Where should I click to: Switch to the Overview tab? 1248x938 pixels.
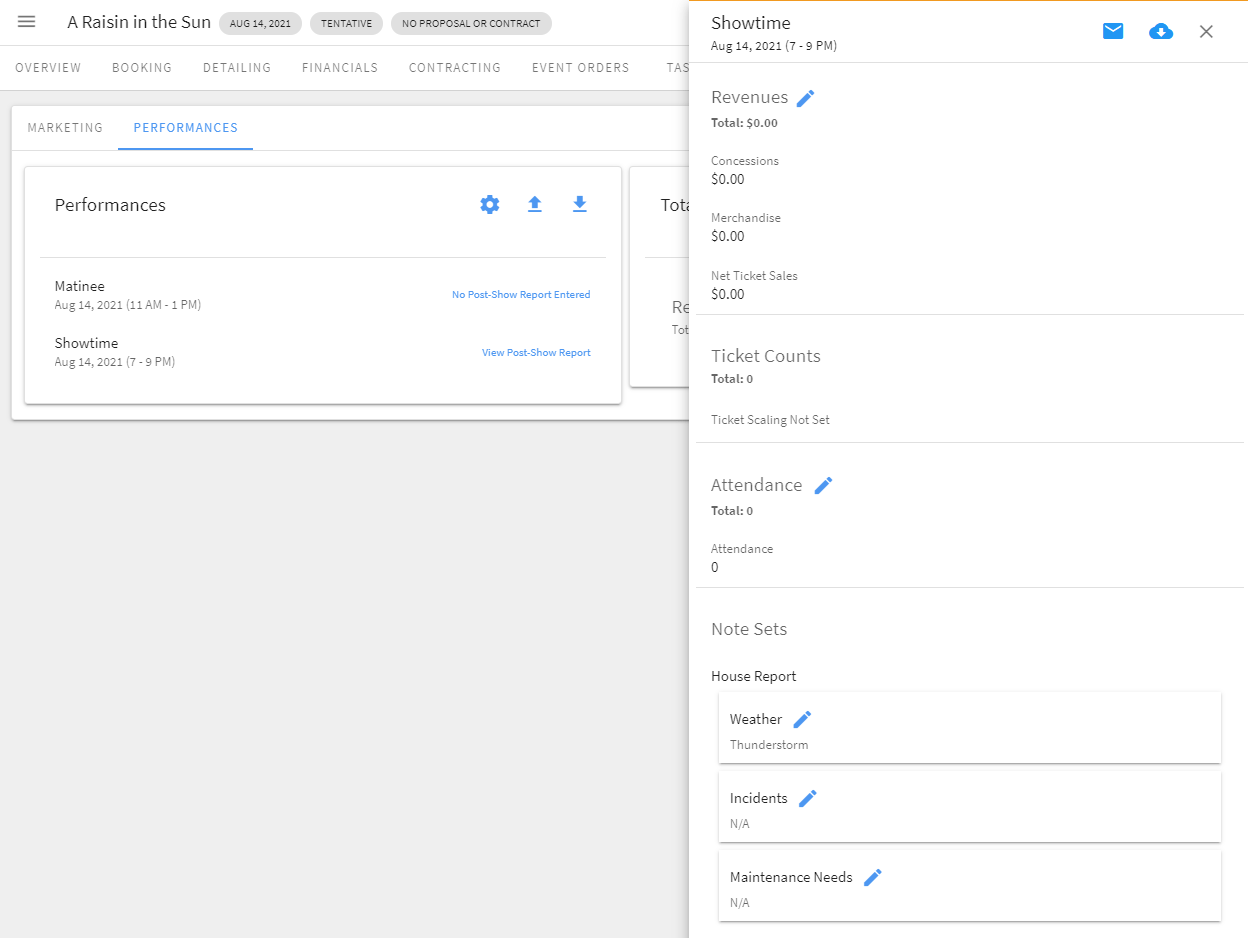click(x=48, y=68)
